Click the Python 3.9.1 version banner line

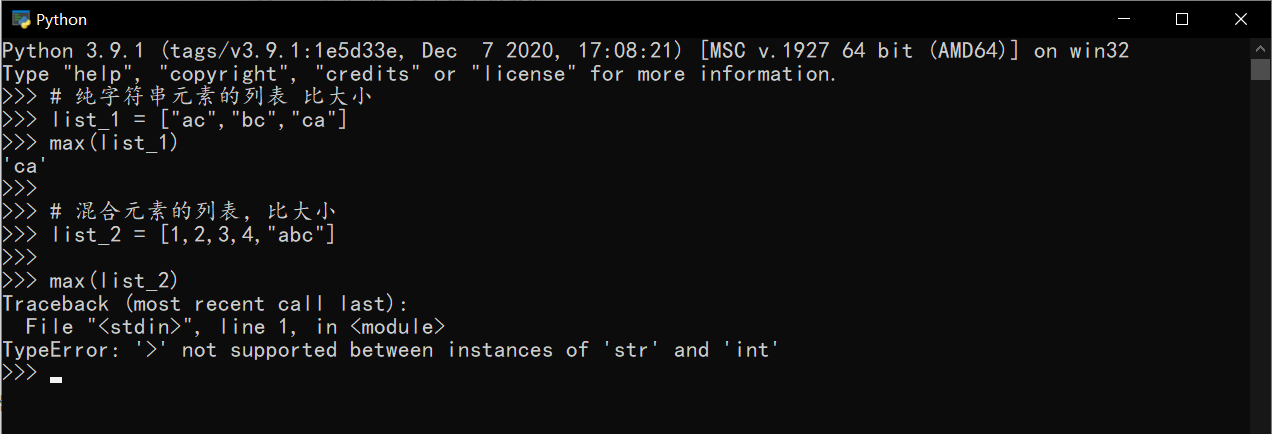566,51
